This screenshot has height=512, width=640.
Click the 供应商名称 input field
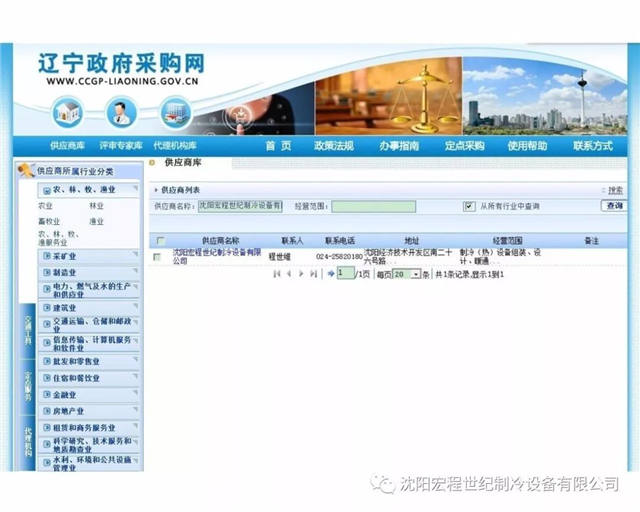pos(240,206)
